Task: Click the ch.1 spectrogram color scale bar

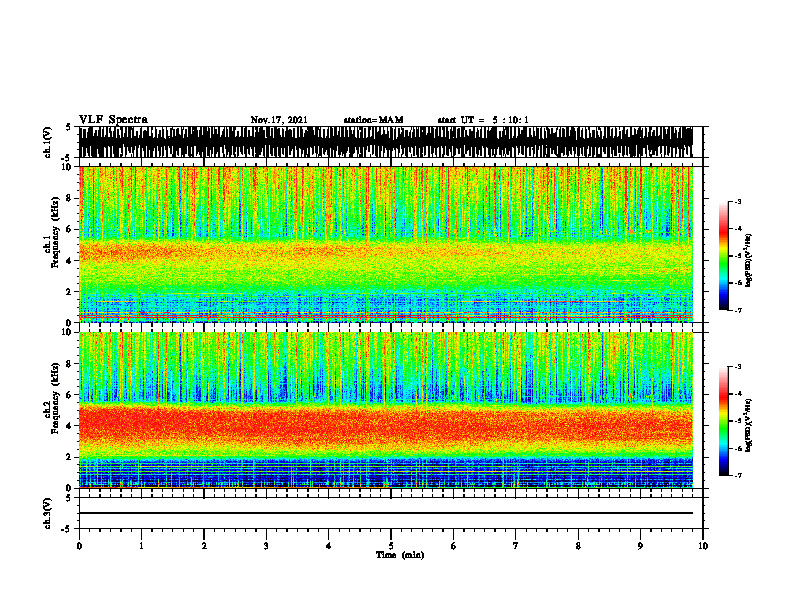Action: point(724,256)
